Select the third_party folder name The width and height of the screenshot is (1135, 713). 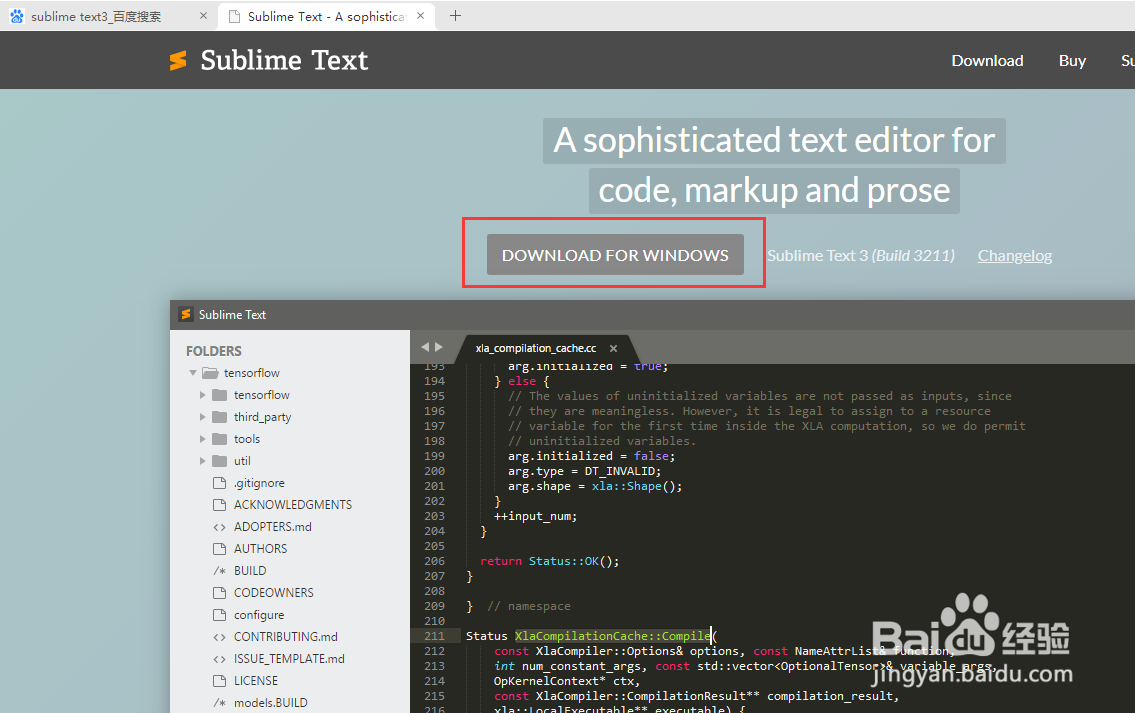pyautogui.click(x=262, y=417)
